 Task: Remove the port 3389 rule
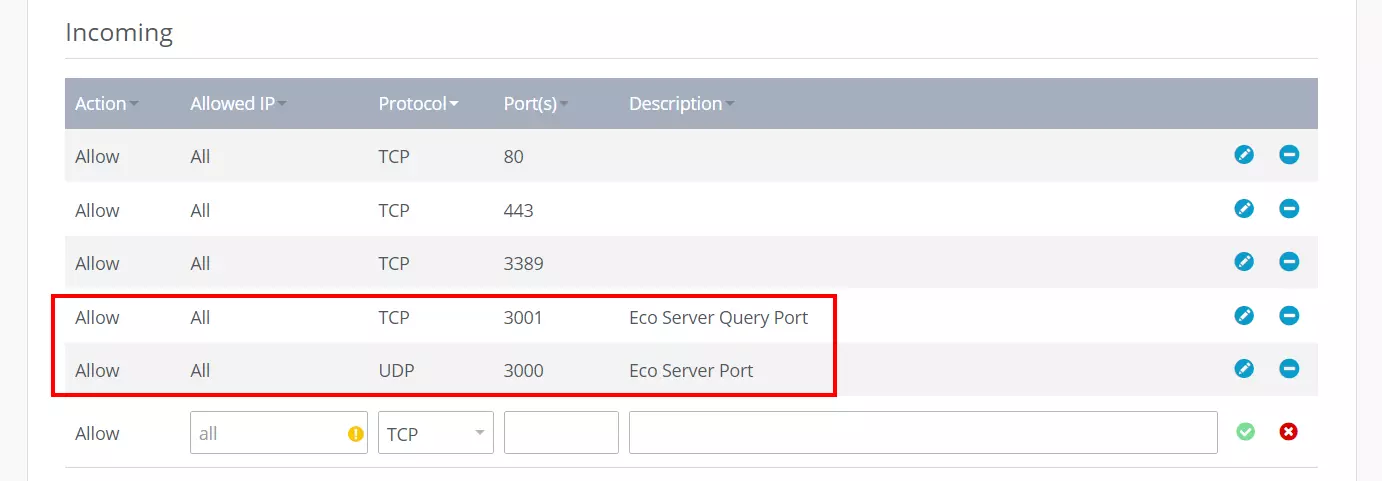point(1289,262)
